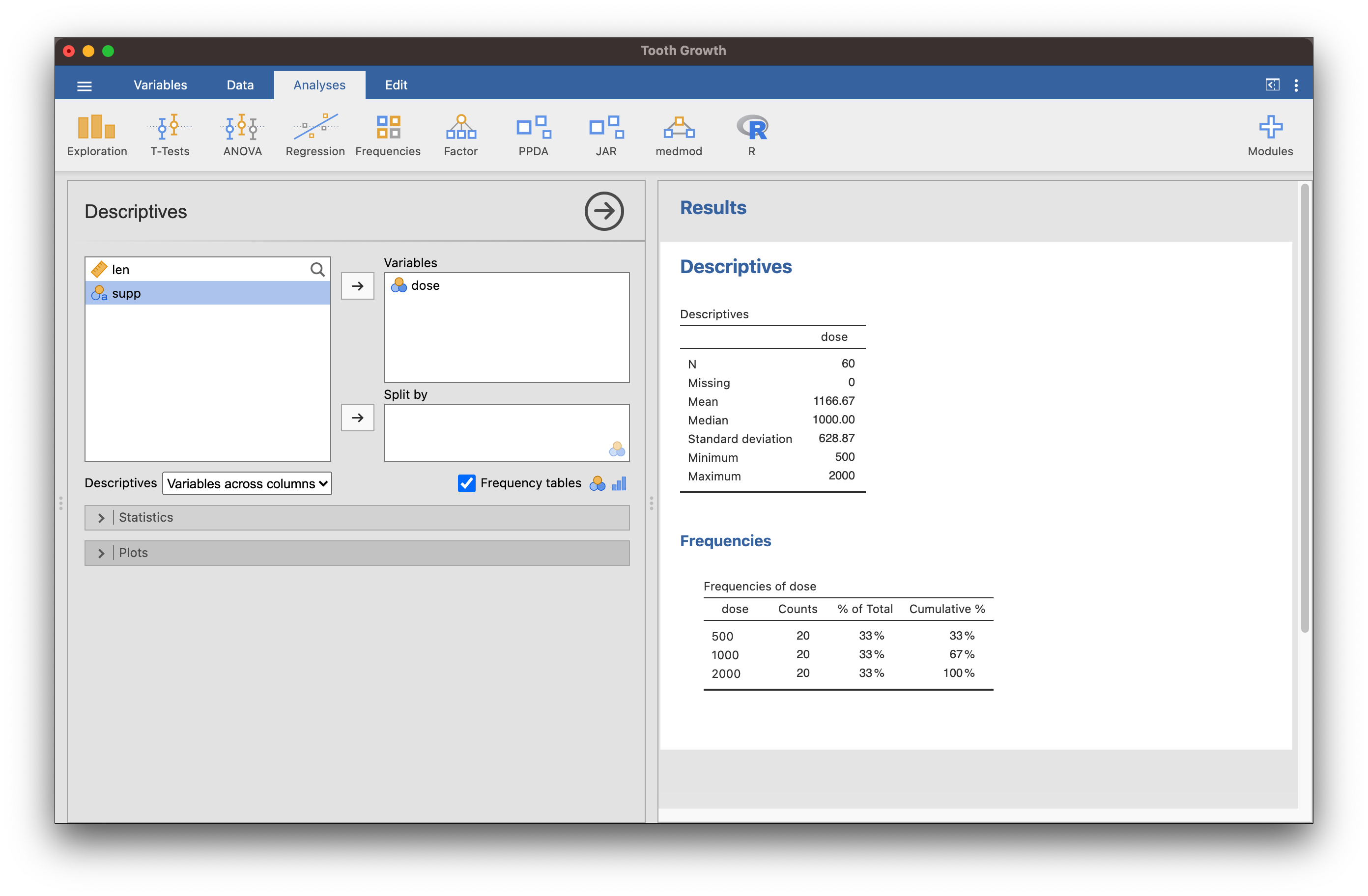1368x896 pixels.
Task: Click the ANOVA toolbar icon
Action: tap(242, 135)
